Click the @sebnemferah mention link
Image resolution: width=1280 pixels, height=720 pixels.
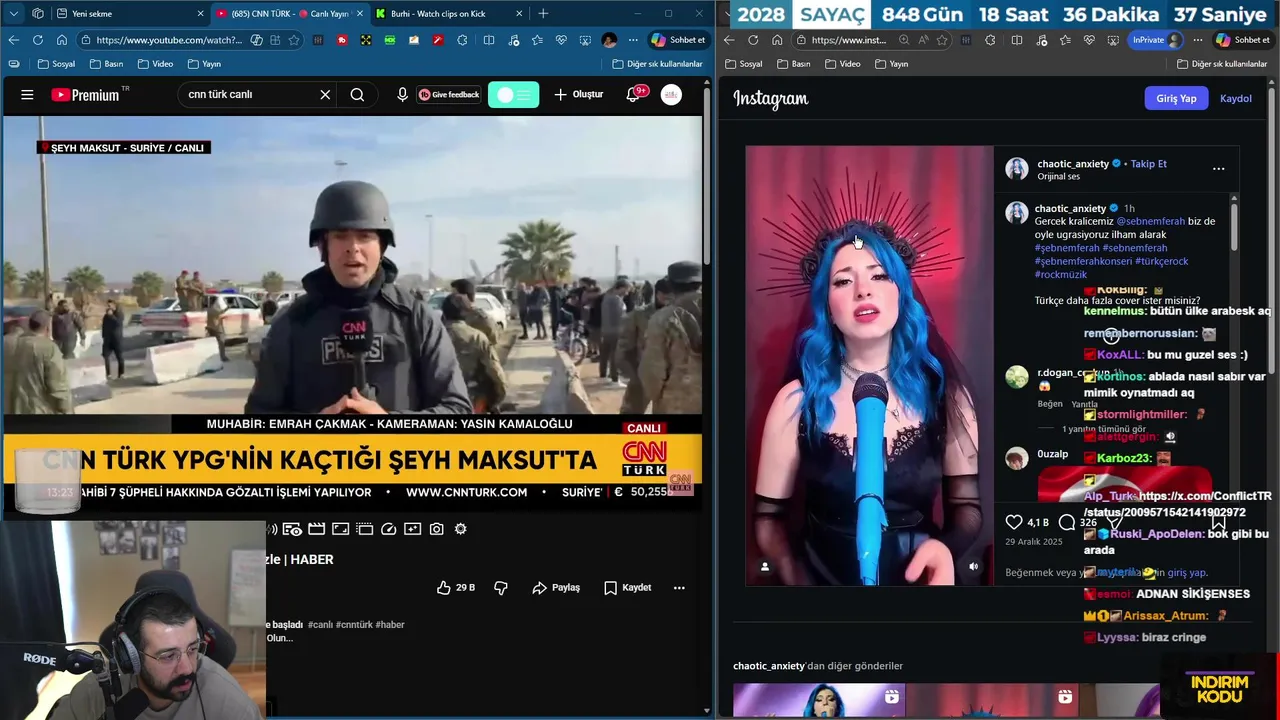tap(1150, 221)
